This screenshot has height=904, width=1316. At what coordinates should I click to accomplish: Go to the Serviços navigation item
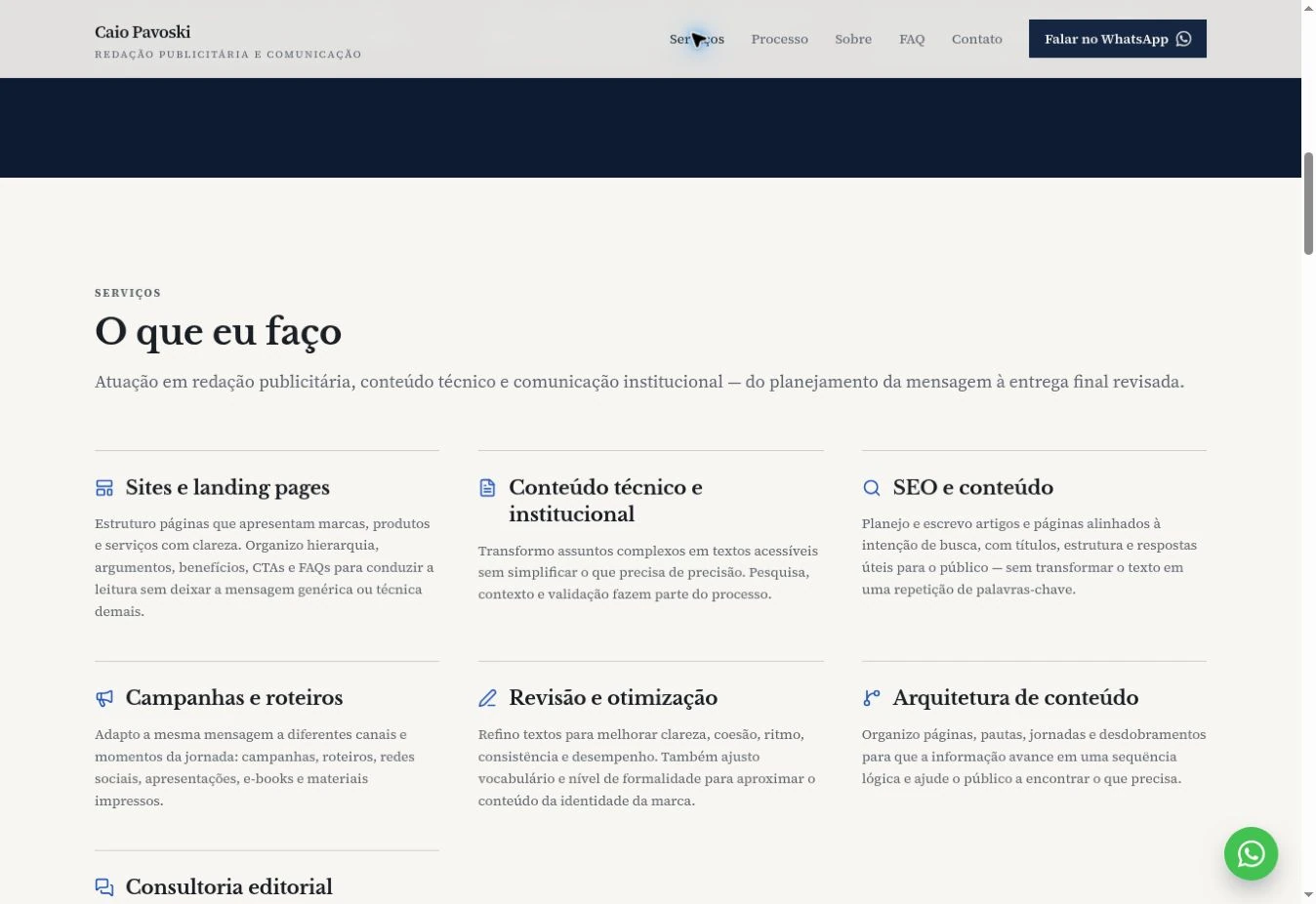point(697,39)
